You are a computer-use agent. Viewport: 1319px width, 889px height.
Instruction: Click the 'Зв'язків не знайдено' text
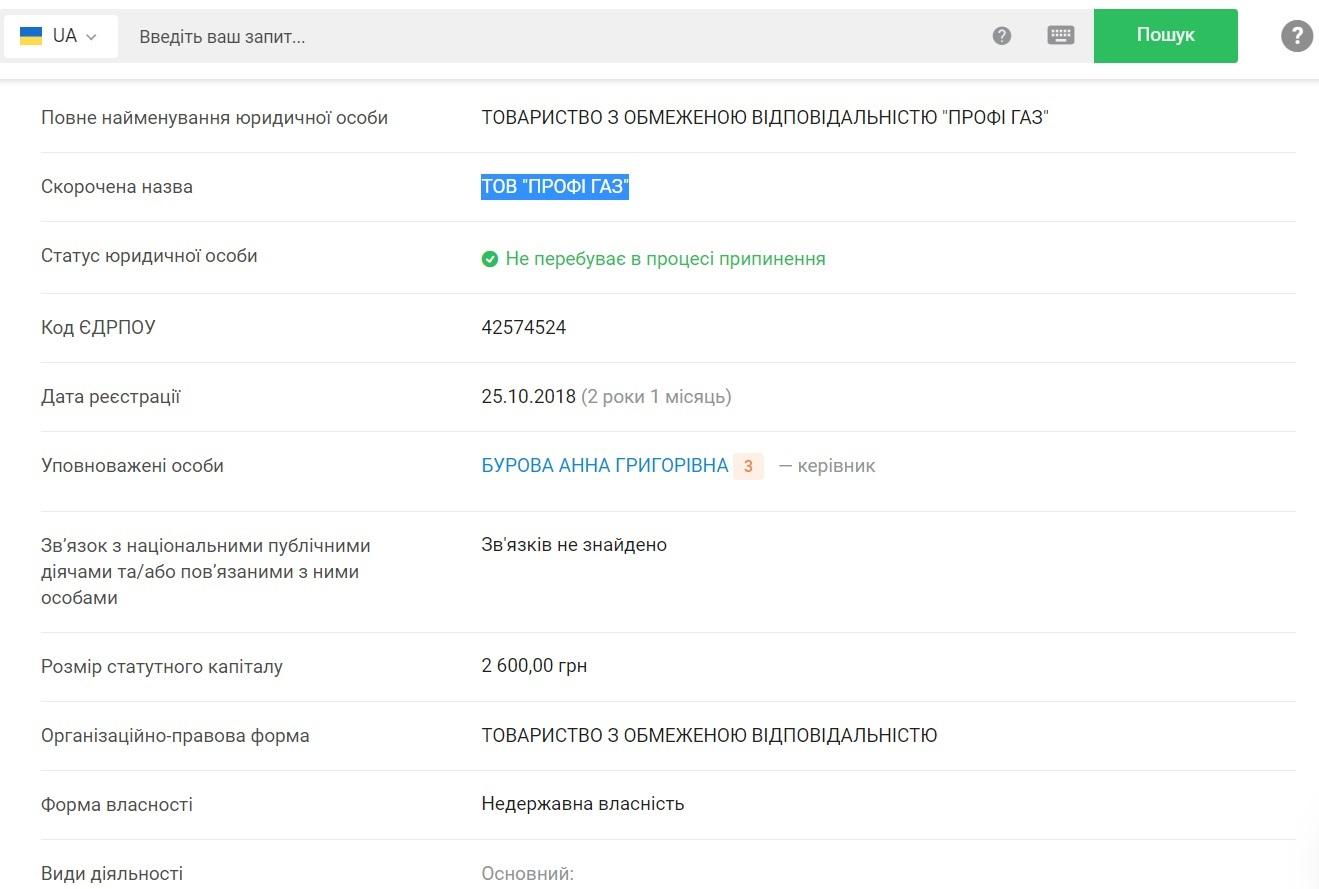(573, 545)
